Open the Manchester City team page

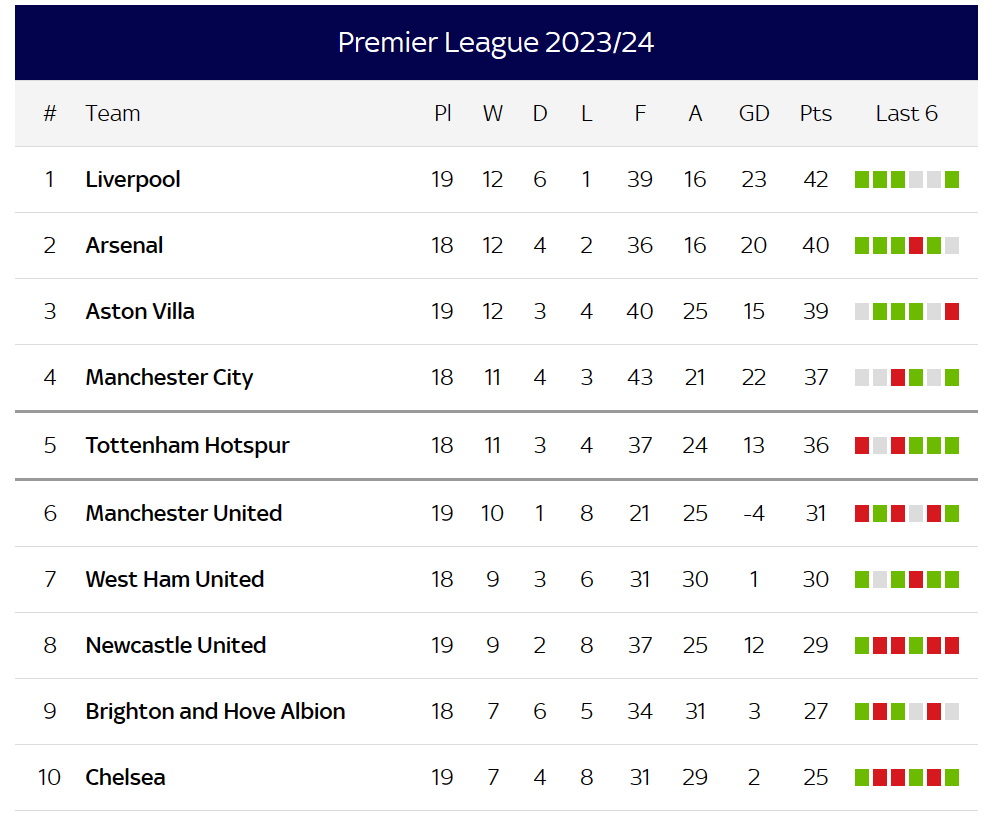(x=170, y=378)
